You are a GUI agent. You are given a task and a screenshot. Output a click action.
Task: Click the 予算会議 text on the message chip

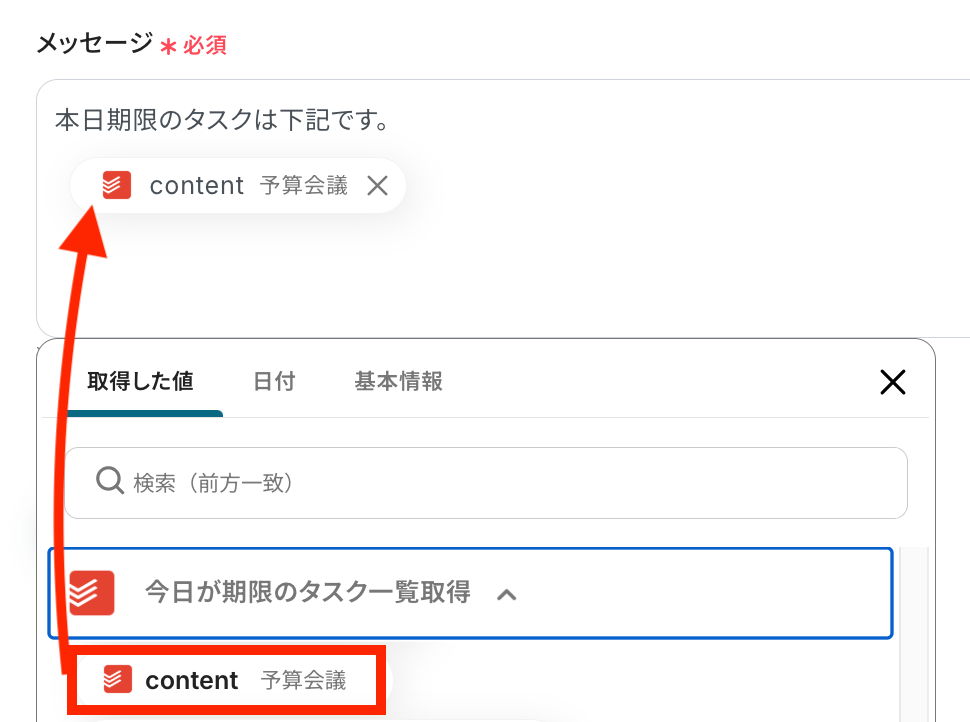pyautogui.click(x=303, y=185)
